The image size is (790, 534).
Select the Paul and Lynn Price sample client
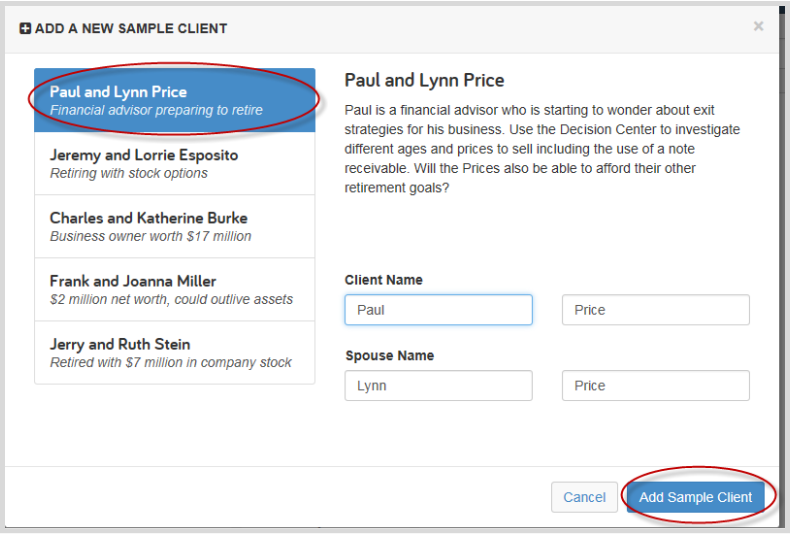(x=175, y=100)
